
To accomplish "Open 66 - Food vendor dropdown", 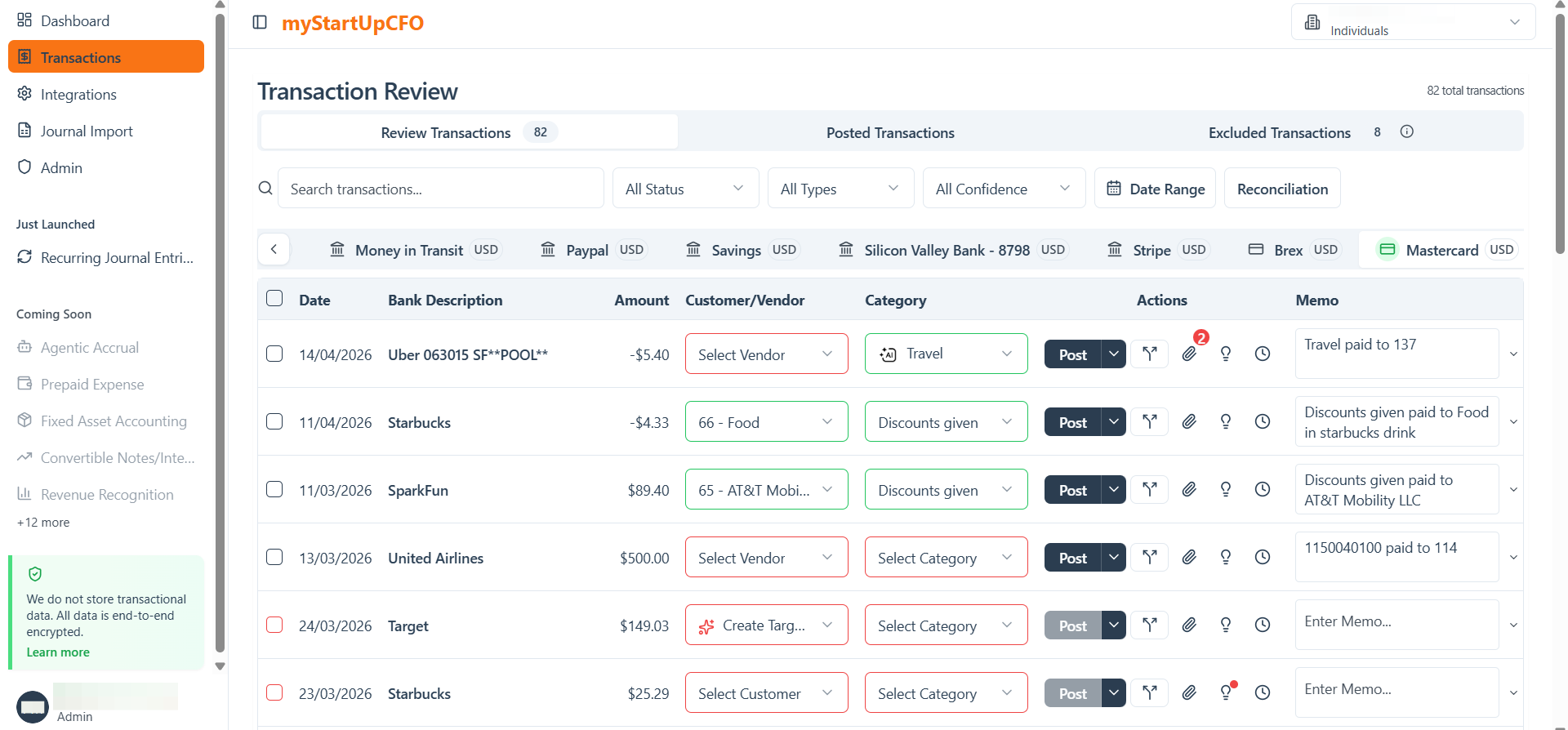I will (x=766, y=422).
